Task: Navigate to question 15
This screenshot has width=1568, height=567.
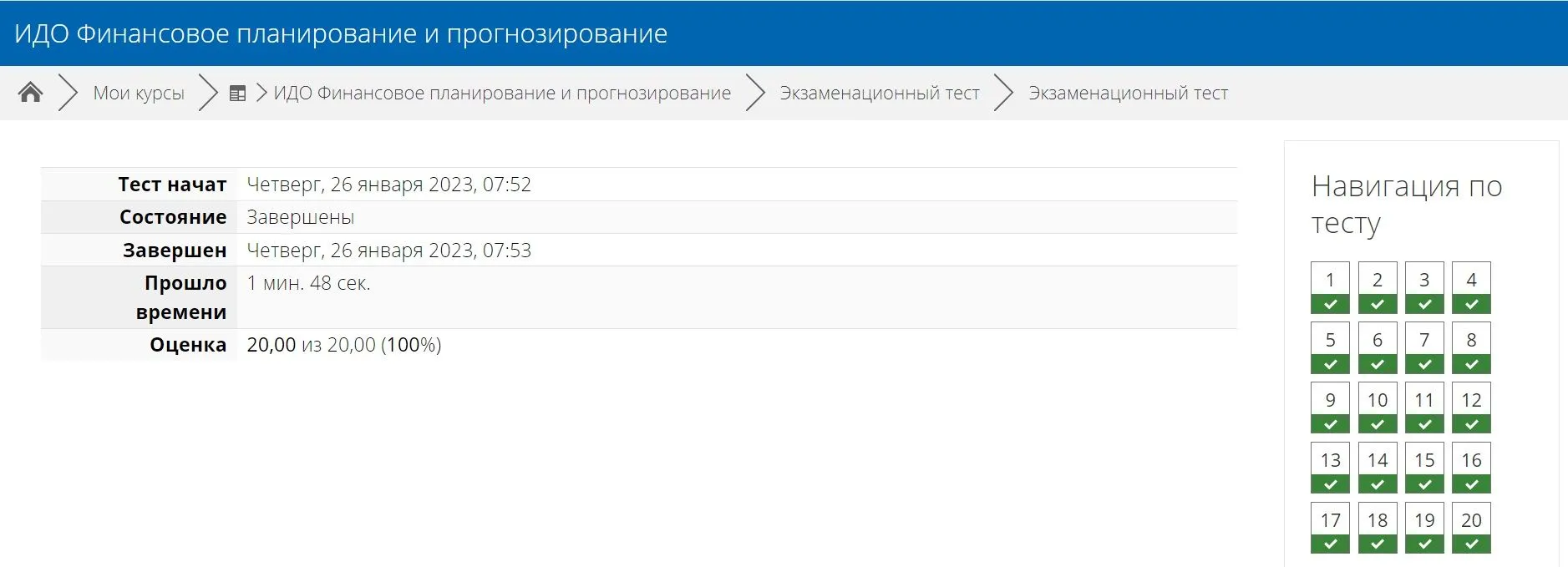Action: click(x=1424, y=468)
